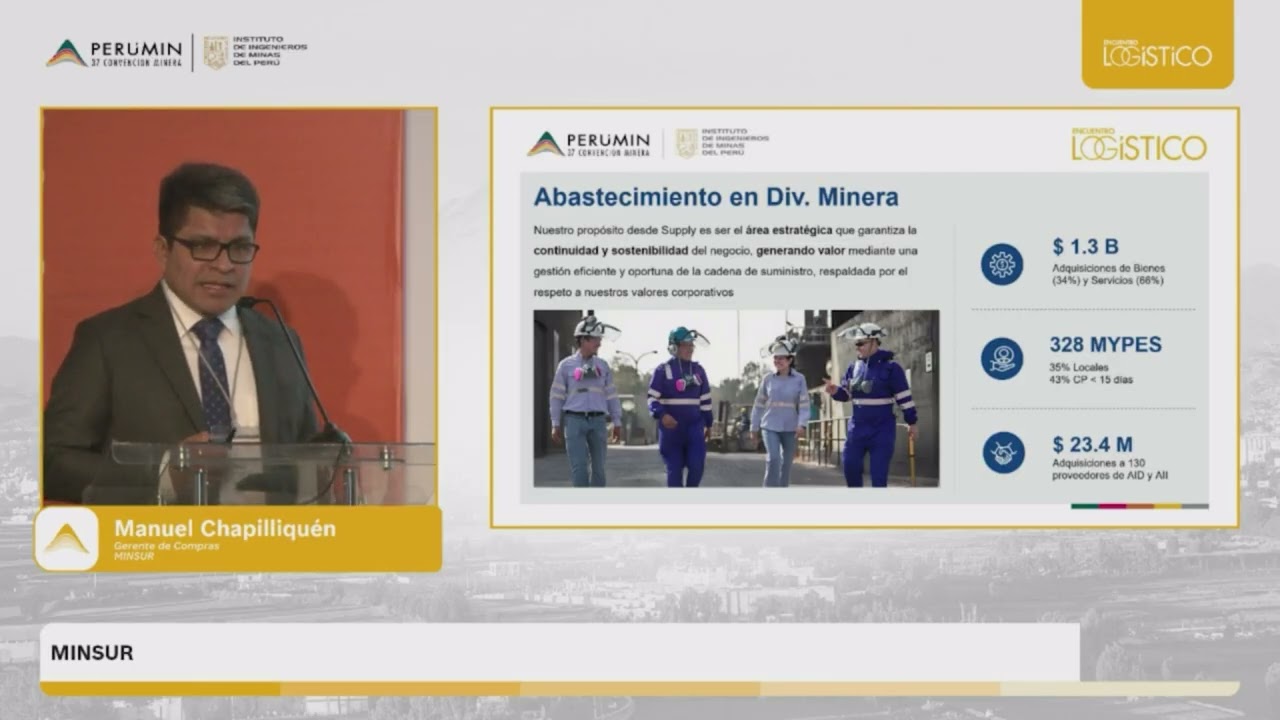Click the speaker name "Manuel Chapilliquén"

point(225,529)
